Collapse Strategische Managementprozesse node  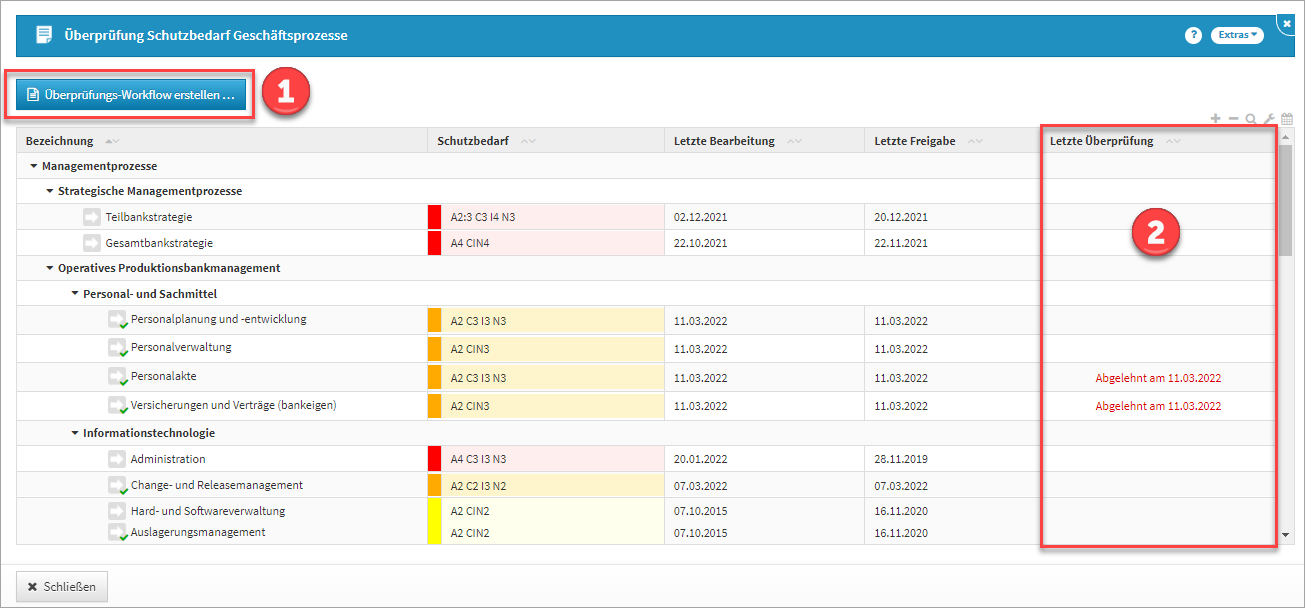click(50, 191)
